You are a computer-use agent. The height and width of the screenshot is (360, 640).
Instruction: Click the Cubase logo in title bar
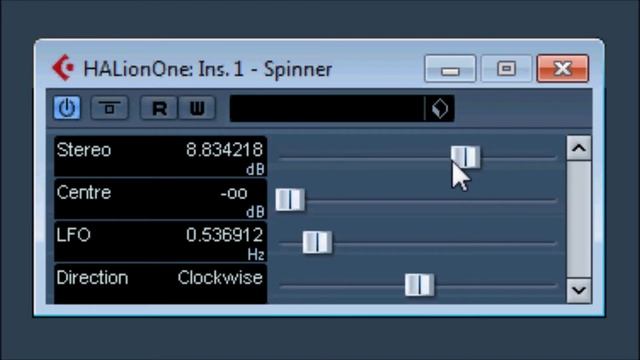point(63,68)
